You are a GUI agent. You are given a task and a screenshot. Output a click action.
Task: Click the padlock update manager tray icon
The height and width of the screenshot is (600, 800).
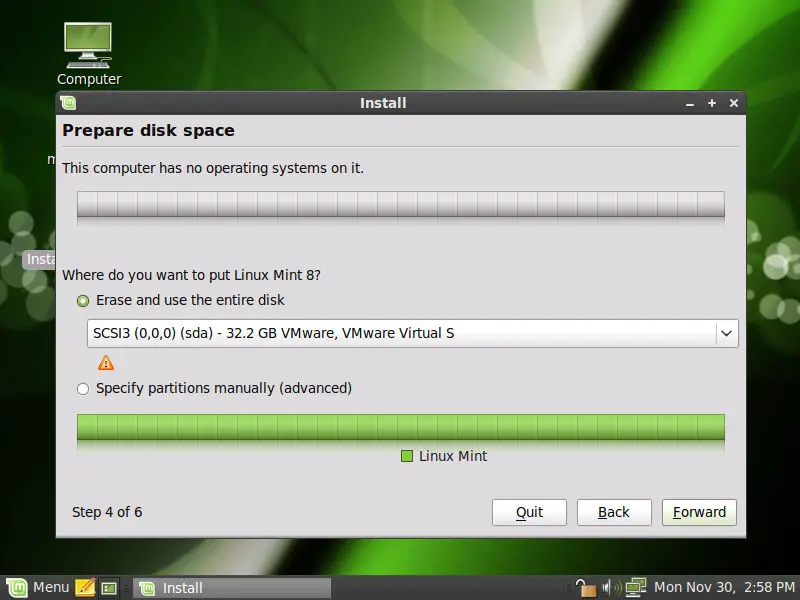585,588
